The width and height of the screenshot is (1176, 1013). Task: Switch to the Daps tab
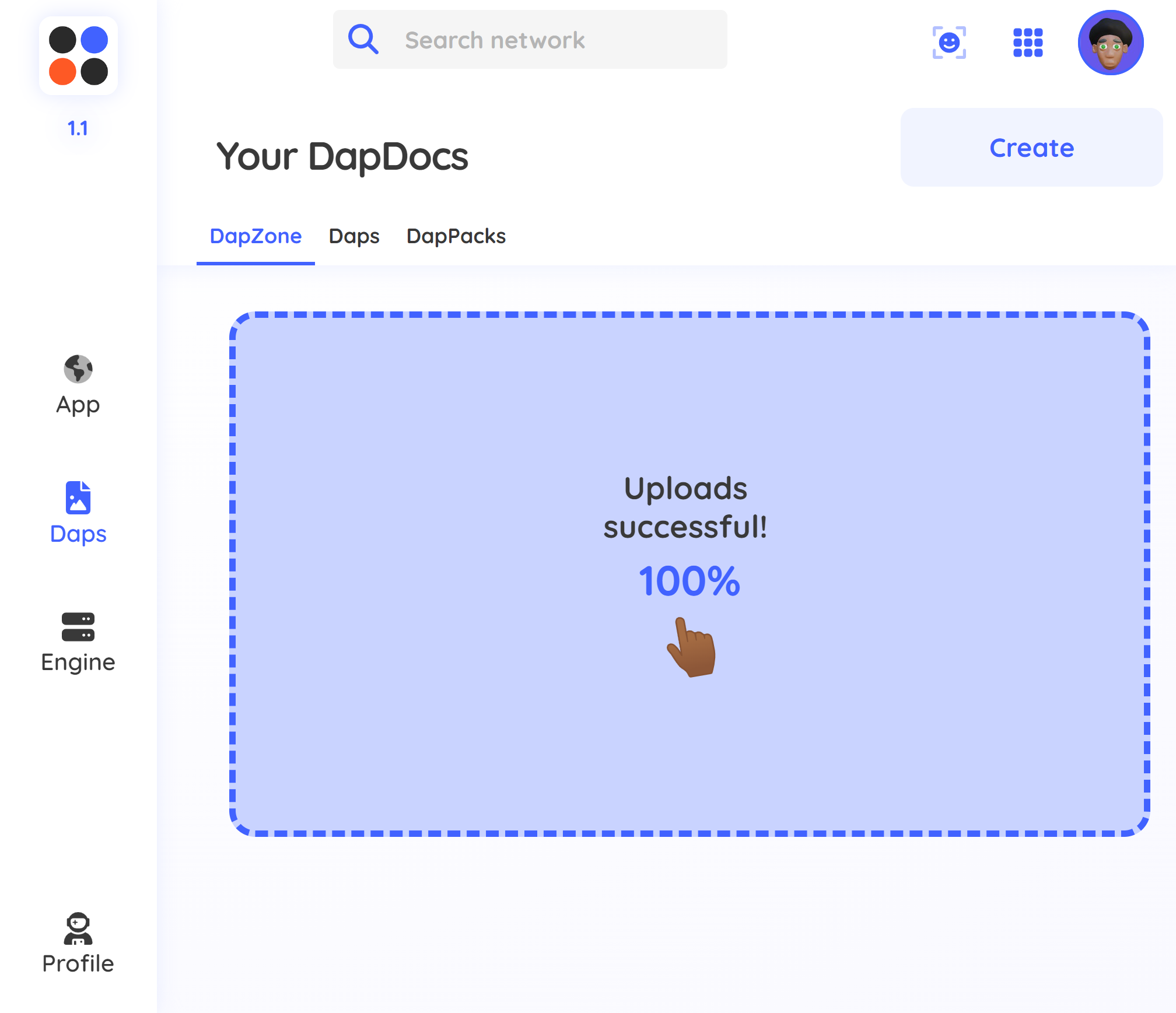354,236
